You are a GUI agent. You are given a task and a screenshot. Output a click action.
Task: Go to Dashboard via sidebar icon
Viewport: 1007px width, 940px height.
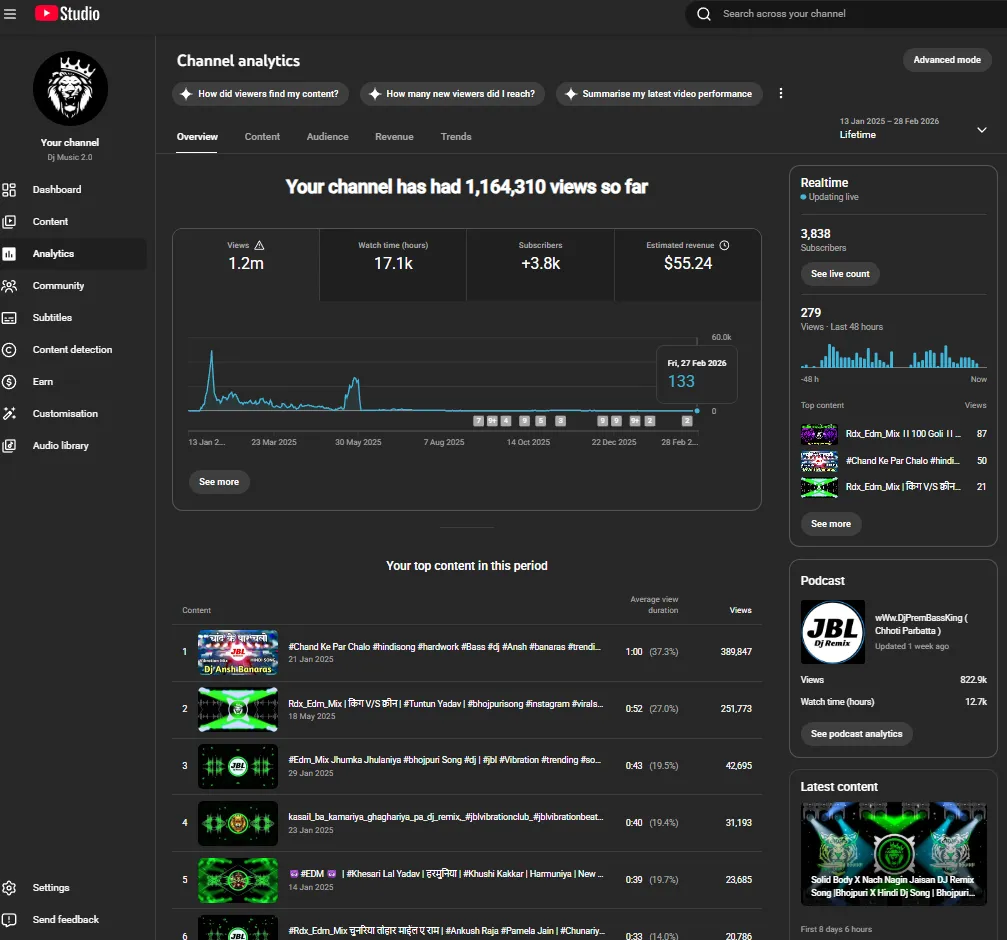coord(9,189)
